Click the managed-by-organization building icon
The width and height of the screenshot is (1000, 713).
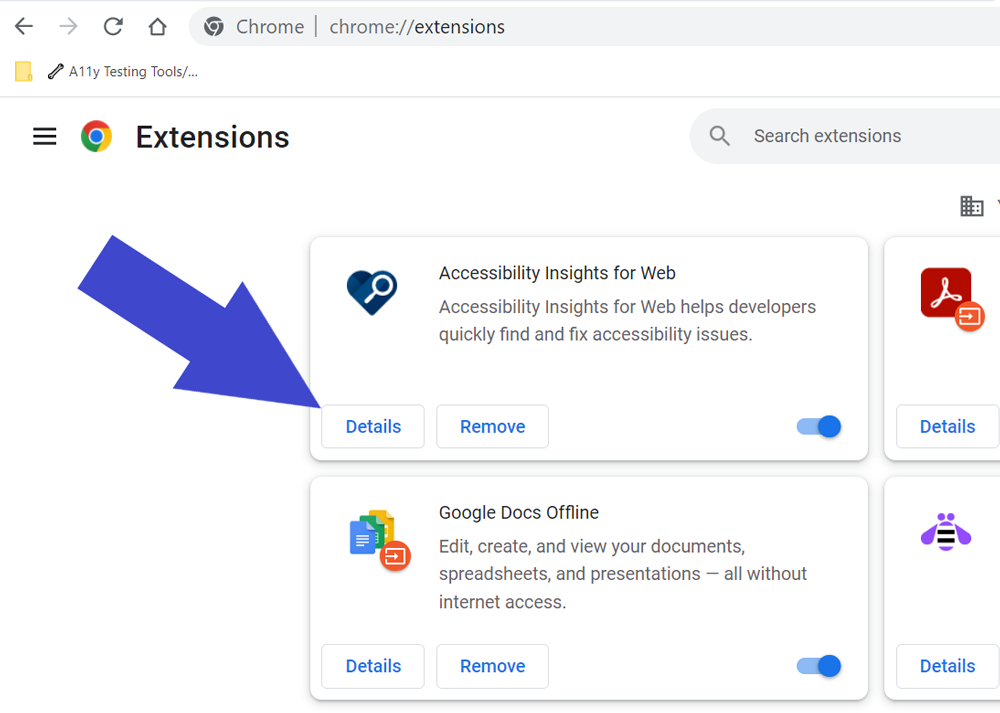click(971, 206)
